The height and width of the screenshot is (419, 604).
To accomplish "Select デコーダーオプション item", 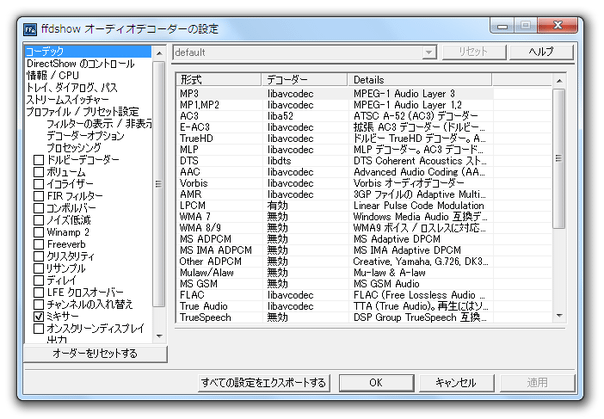I will pos(85,136).
